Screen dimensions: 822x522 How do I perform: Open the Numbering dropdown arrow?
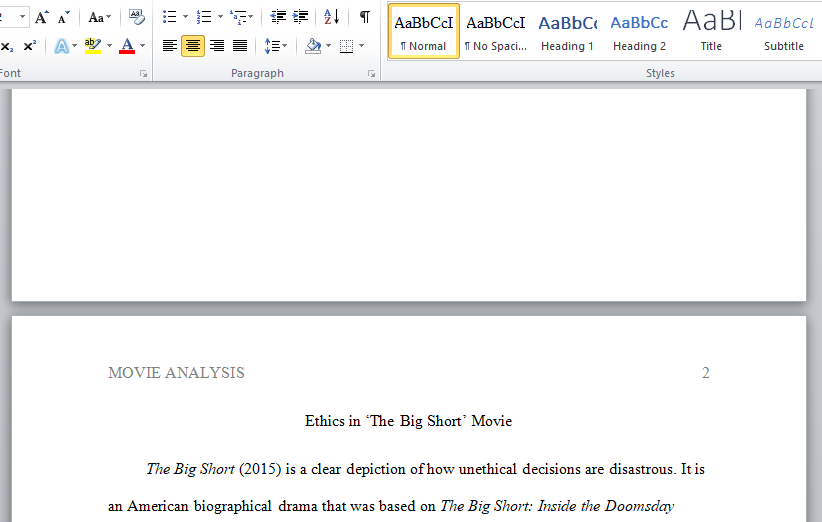220,17
